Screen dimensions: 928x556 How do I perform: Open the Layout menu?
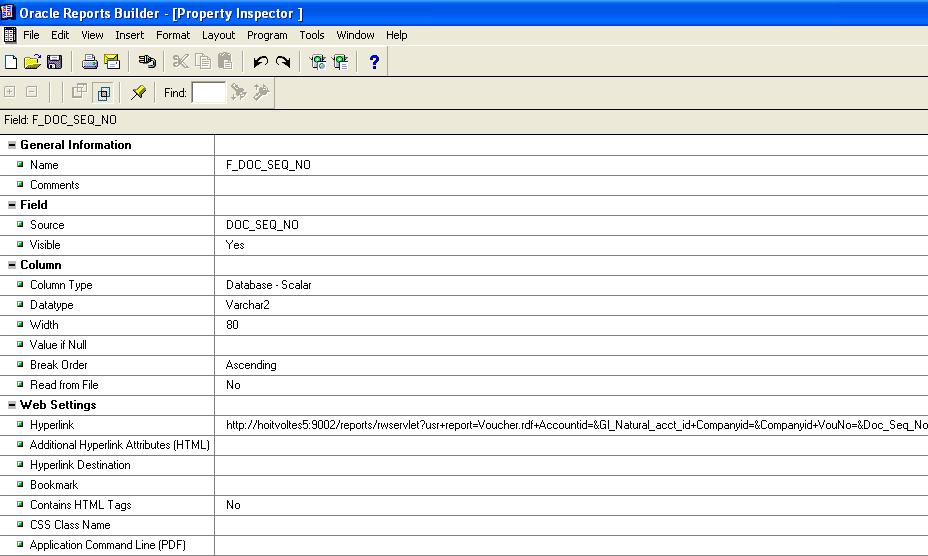click(218, 35)
